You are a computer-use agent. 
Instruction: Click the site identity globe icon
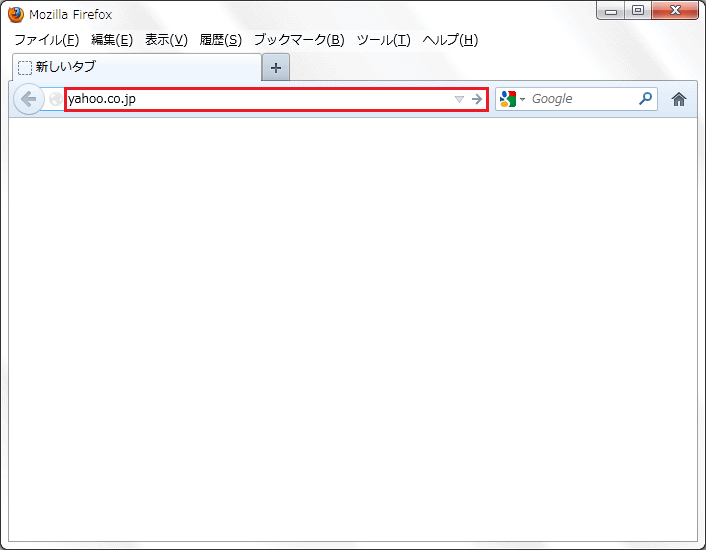pos(55,99)
